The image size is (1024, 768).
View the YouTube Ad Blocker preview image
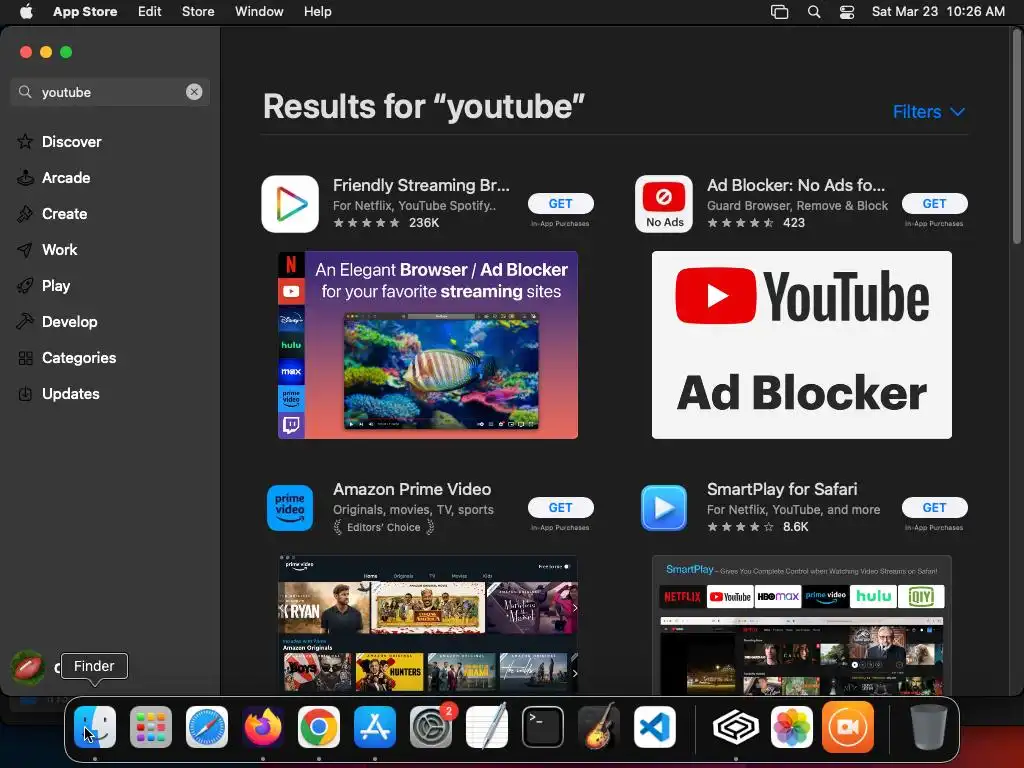[x=802, y=345]
